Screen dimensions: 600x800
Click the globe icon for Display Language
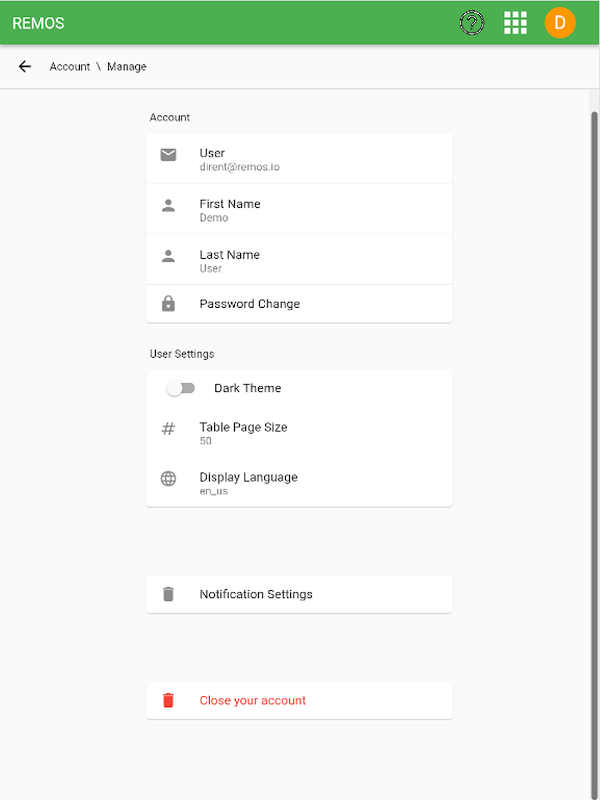click(168, 479)
